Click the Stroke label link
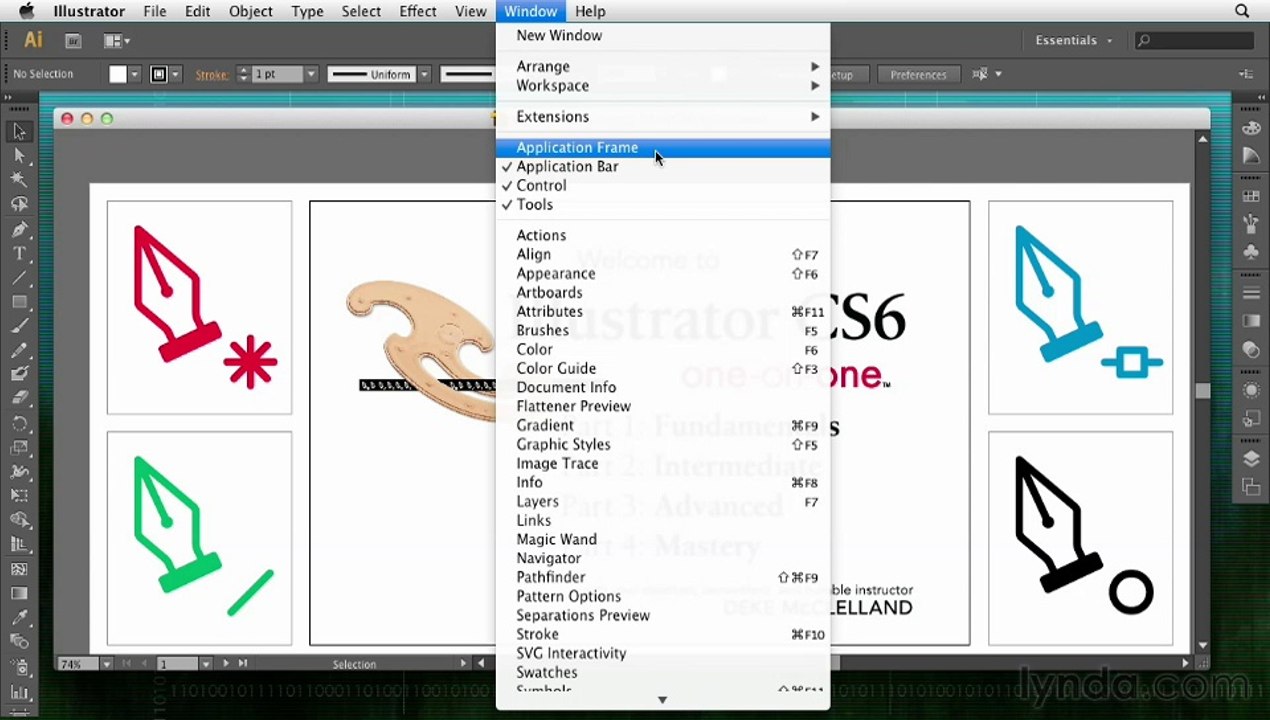 [x=211, y=74]
